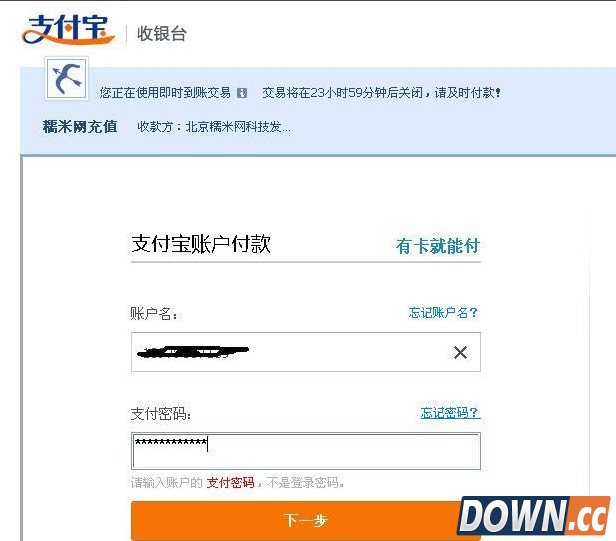The width and height of the screenshot is (616, 541).
Task: Expand truncated payee 北京糯米网科技发...
Action: pyautogui.click(x=214, y=127)
